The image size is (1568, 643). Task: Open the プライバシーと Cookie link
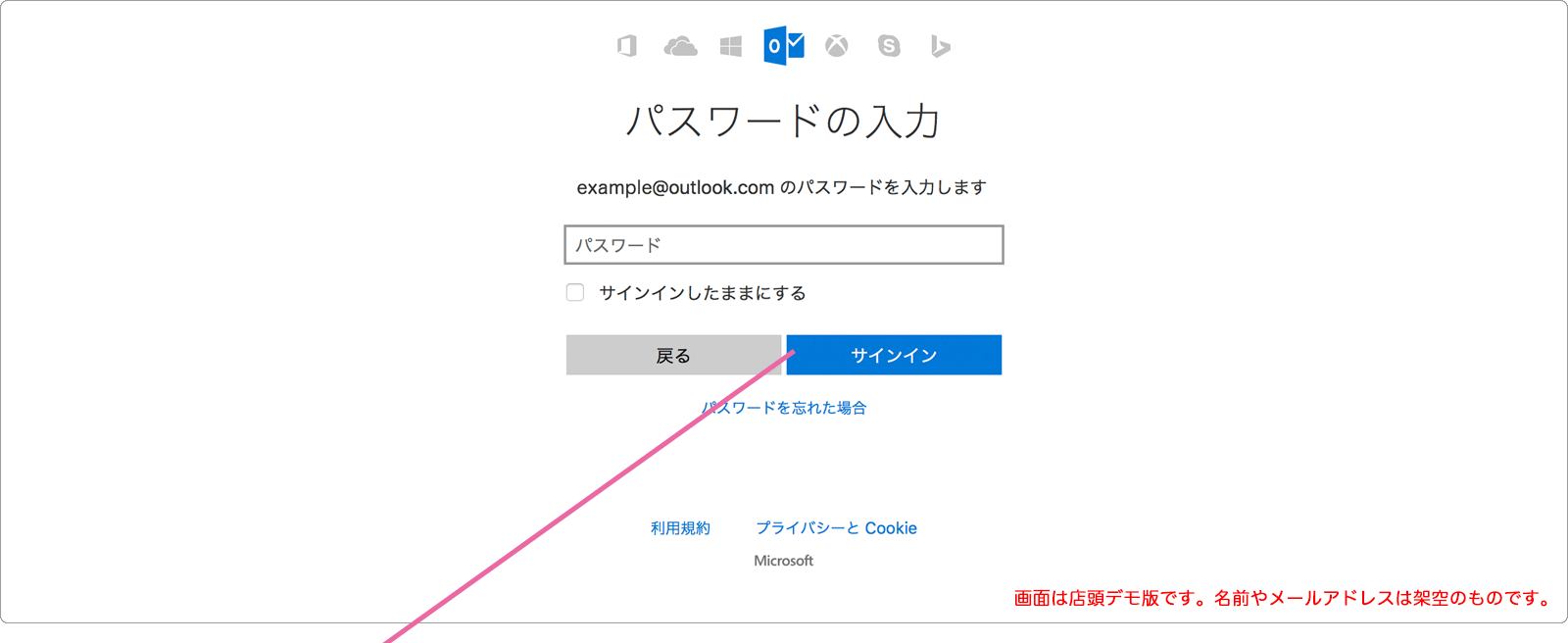click(x=836, y=528)
